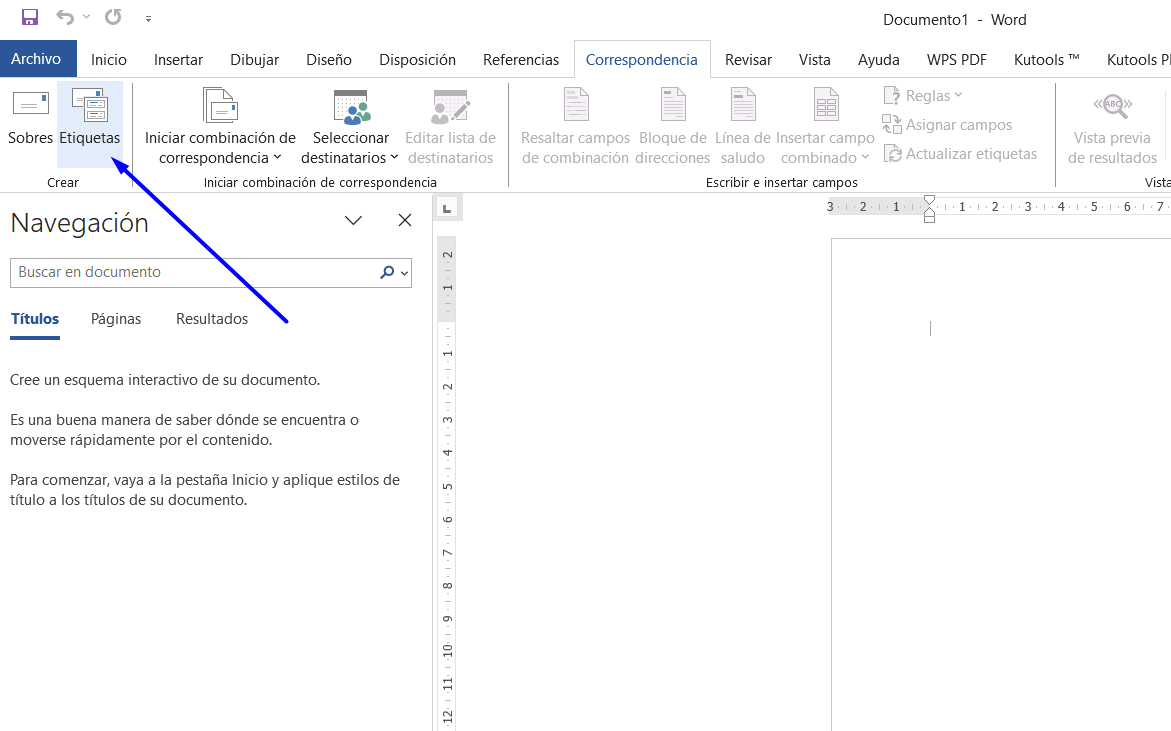The height and width of the screenshot is (731, 1171).
Task: Click the vertical ruler
Action: point(447,484)
